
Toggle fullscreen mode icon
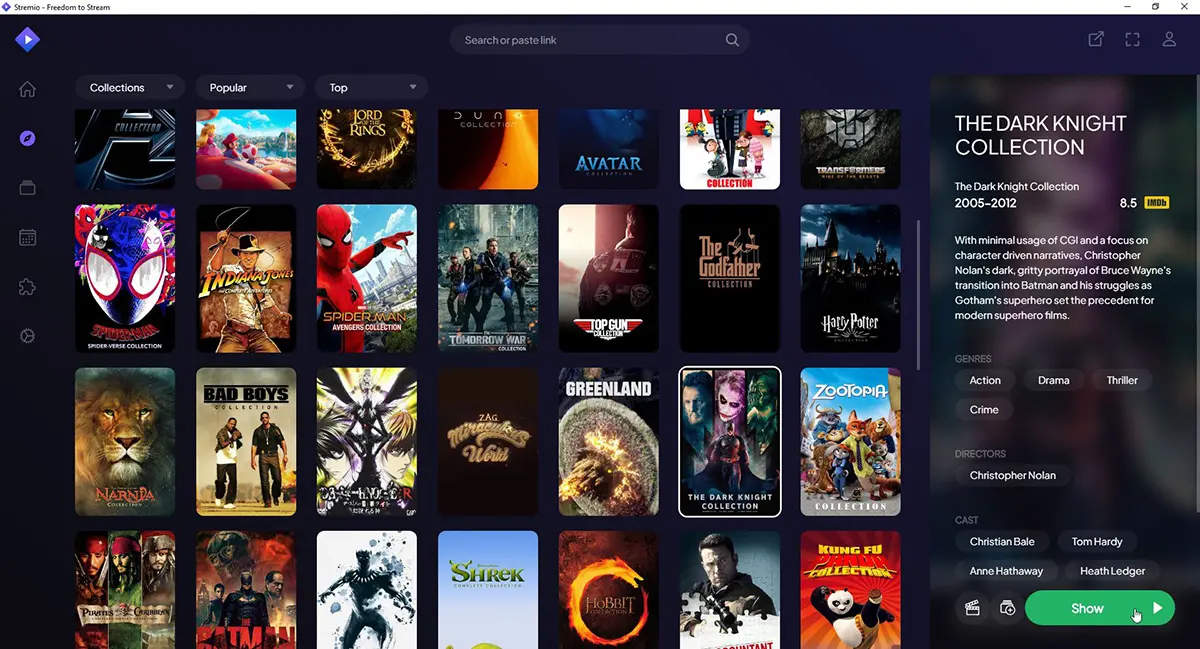[1132, 40]
